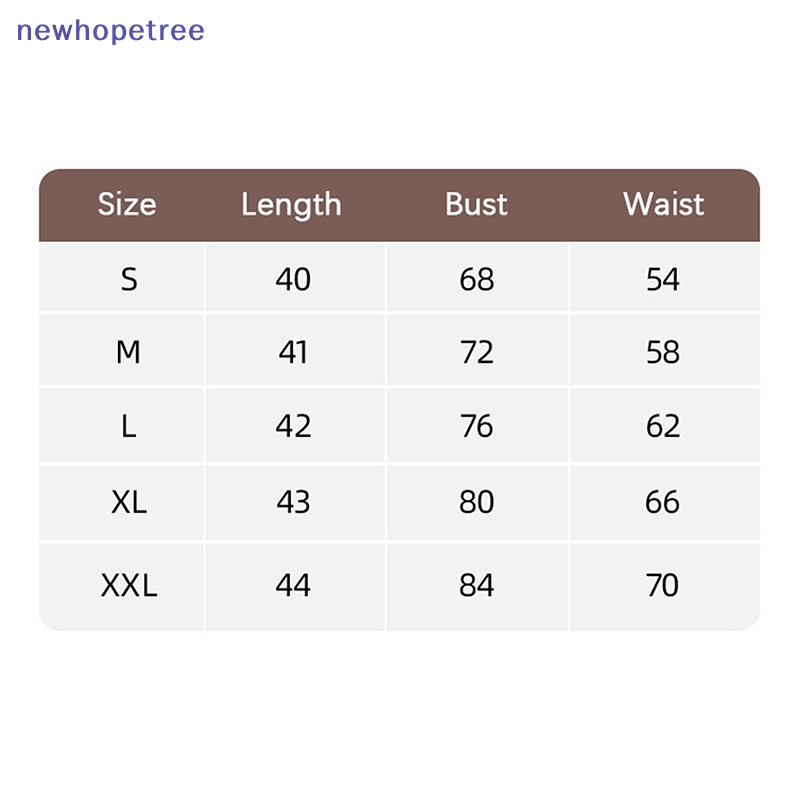Click waist value 54 in the S row
The image size is (800, 800).
[663, 279]
